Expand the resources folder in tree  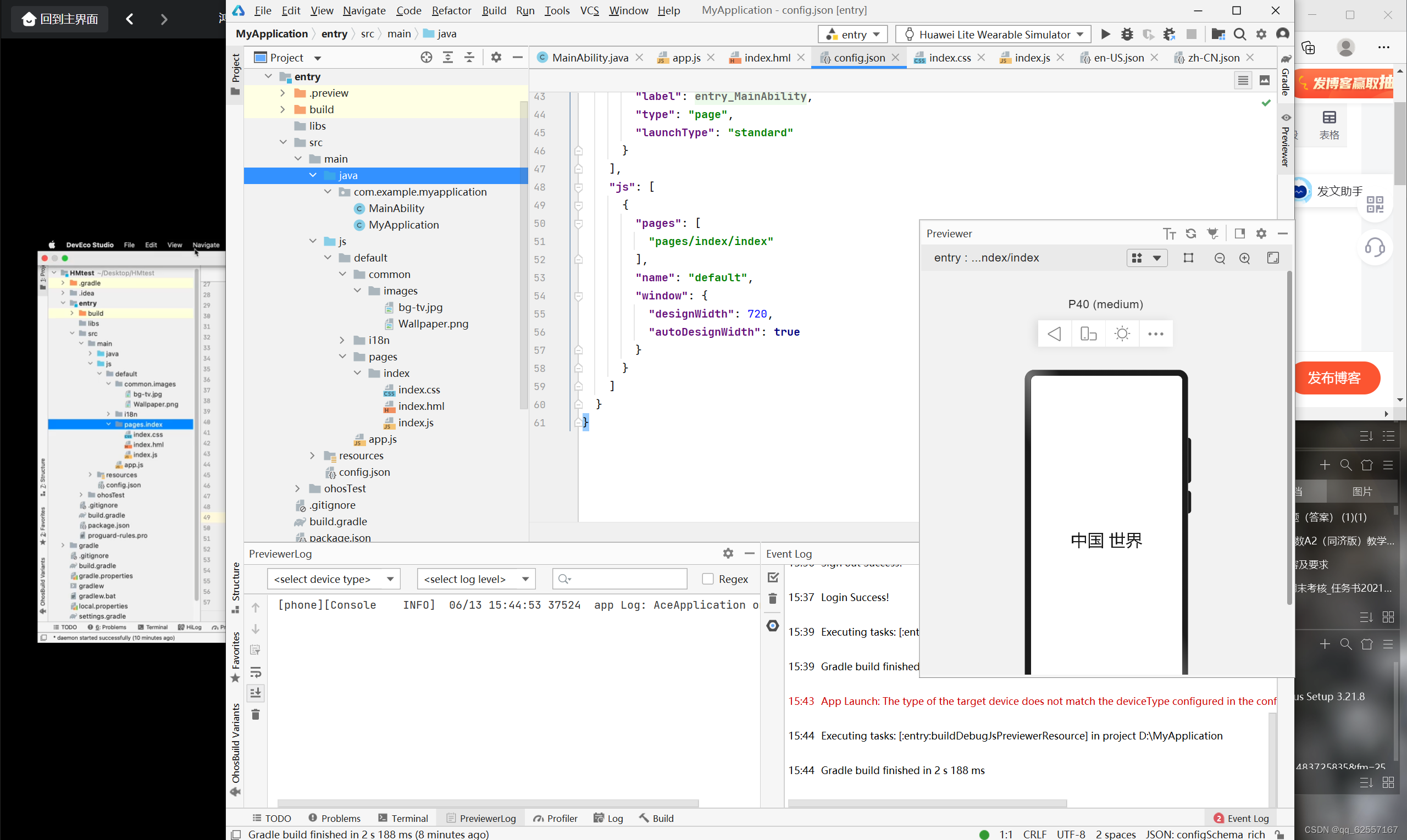[312, 455]
